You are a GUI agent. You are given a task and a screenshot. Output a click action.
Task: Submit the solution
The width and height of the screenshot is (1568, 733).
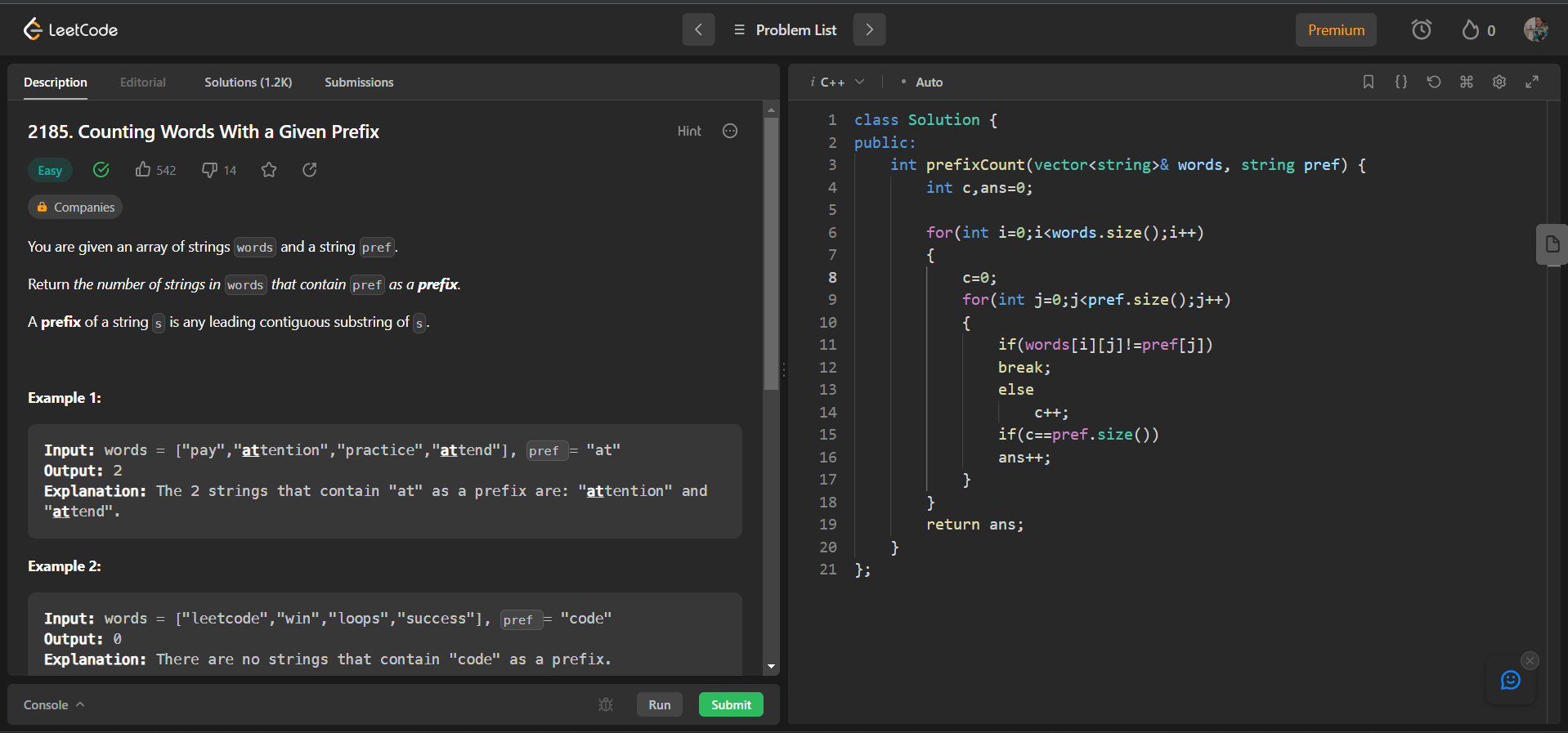pyautogui.click(x=731, y=704)
